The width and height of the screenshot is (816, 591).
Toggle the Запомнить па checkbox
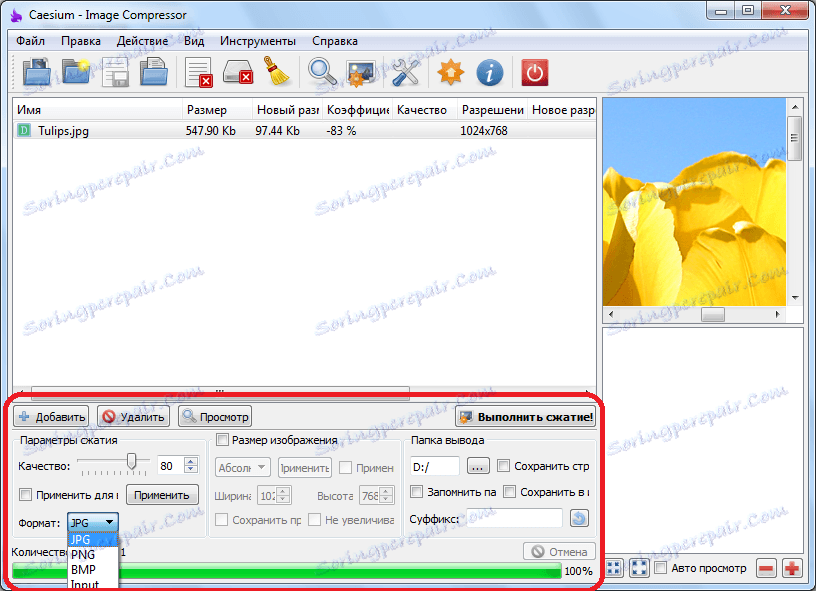pyautogui.click(x=416, y=492)
